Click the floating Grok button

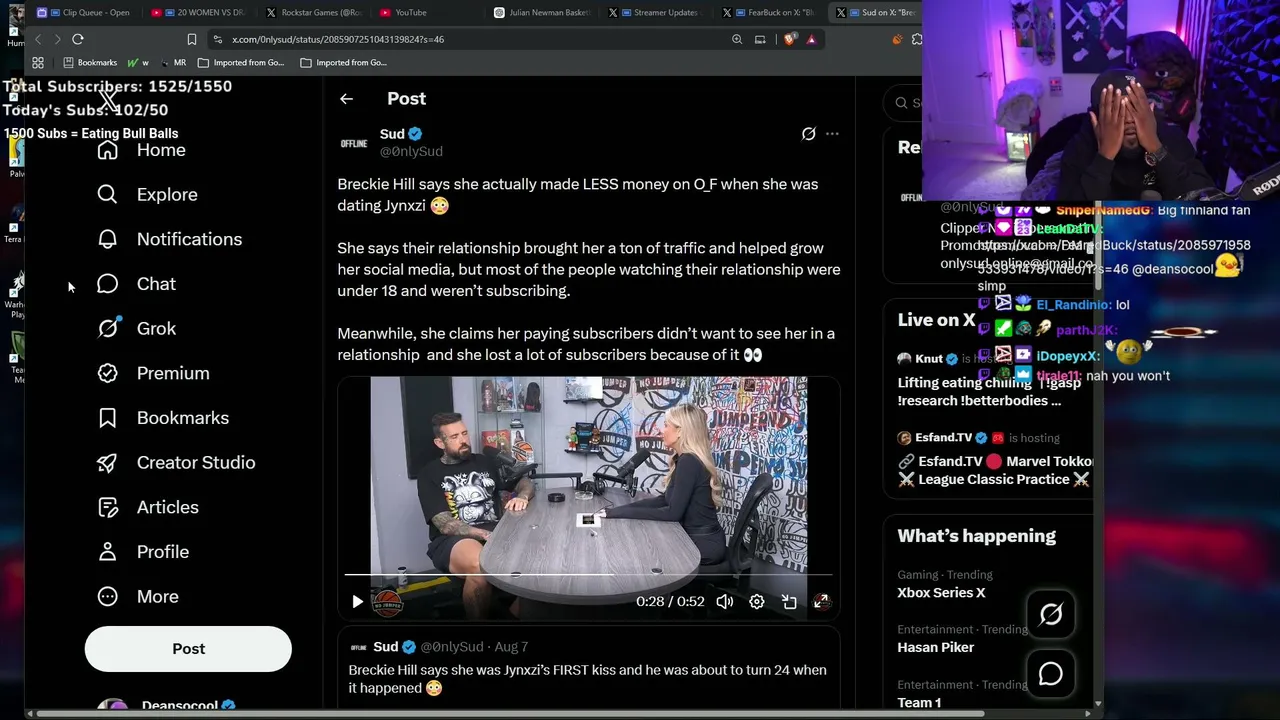pos(1050,615)
